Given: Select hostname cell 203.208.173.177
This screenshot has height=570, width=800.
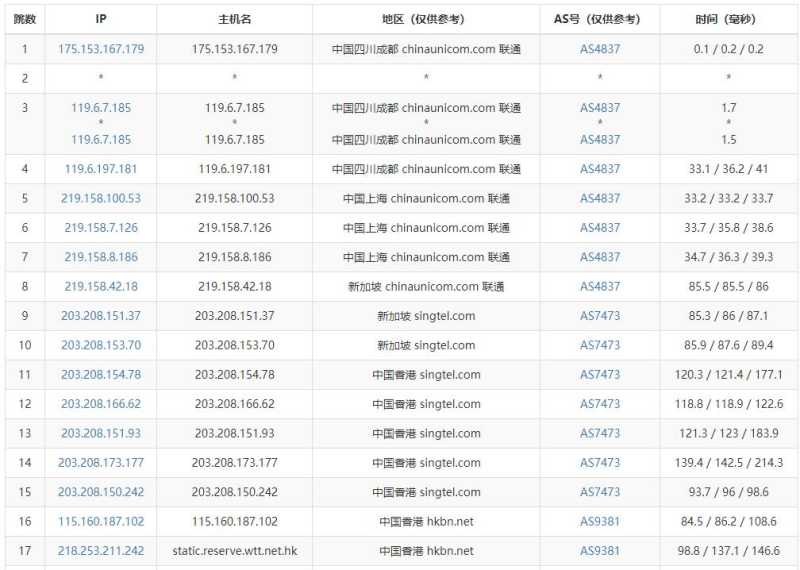Looking at the screenshot, I should click(x=235, y=463).
